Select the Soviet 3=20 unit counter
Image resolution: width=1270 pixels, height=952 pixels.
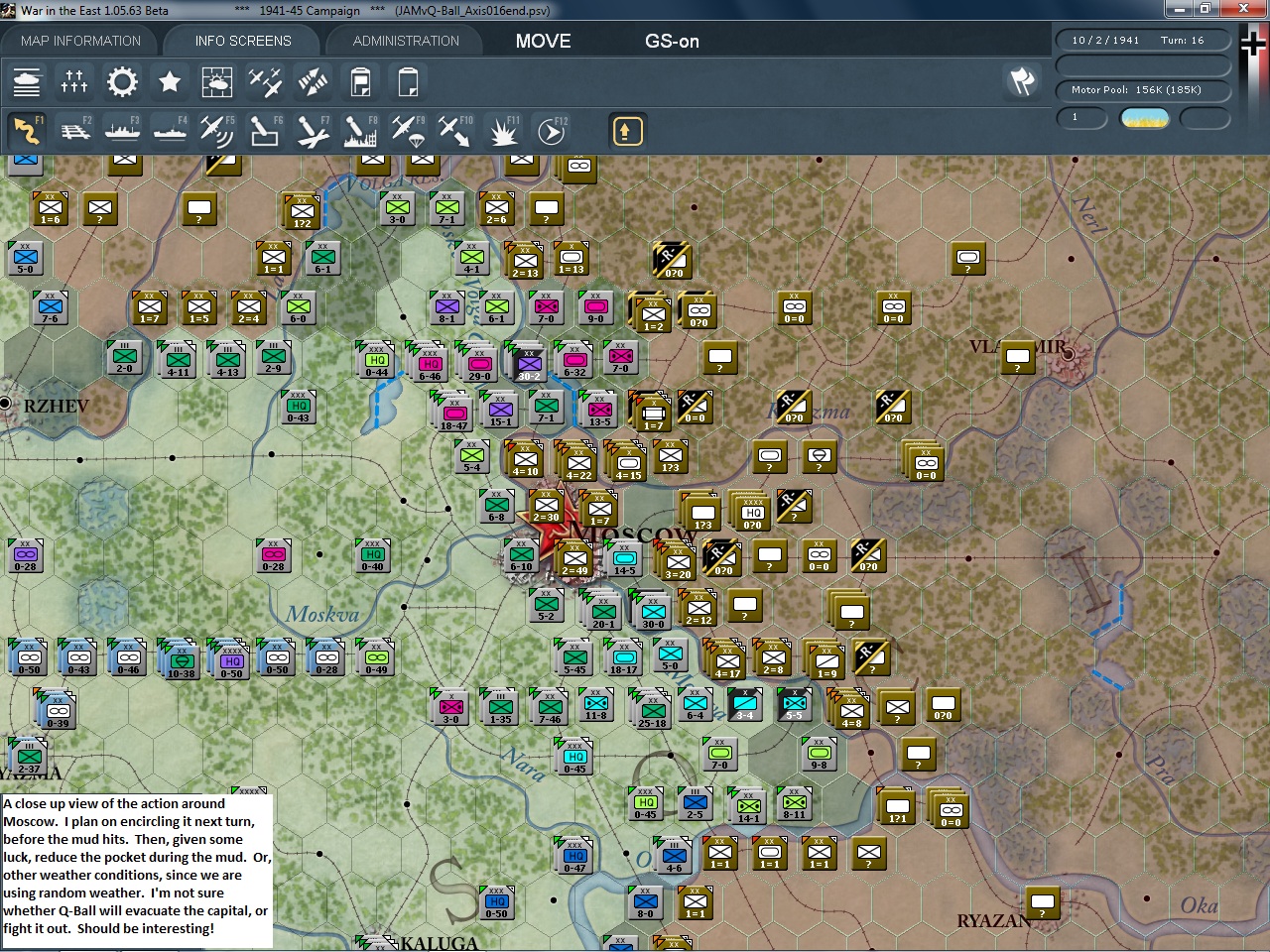point(678,561)
